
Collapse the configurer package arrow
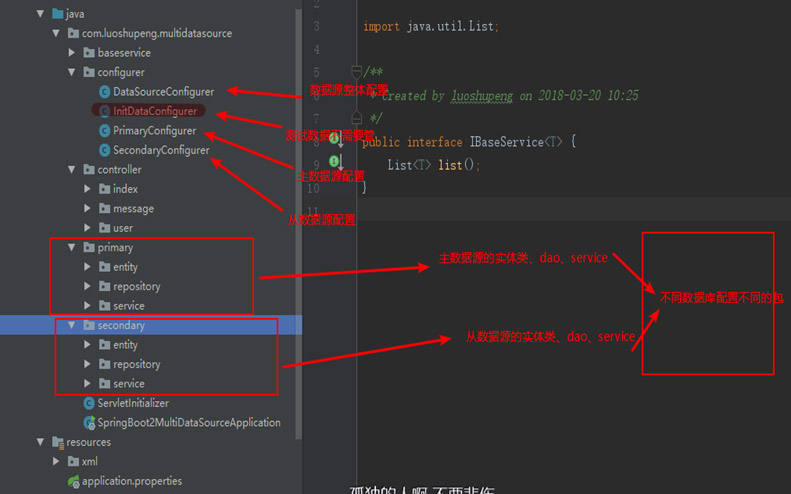pyautogui.click(x=72, y=72)
